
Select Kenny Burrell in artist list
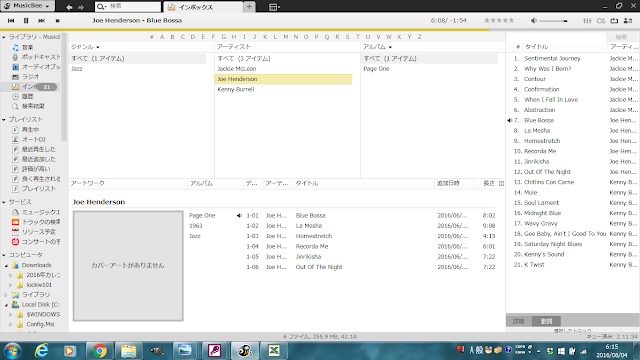coord(236,89)
